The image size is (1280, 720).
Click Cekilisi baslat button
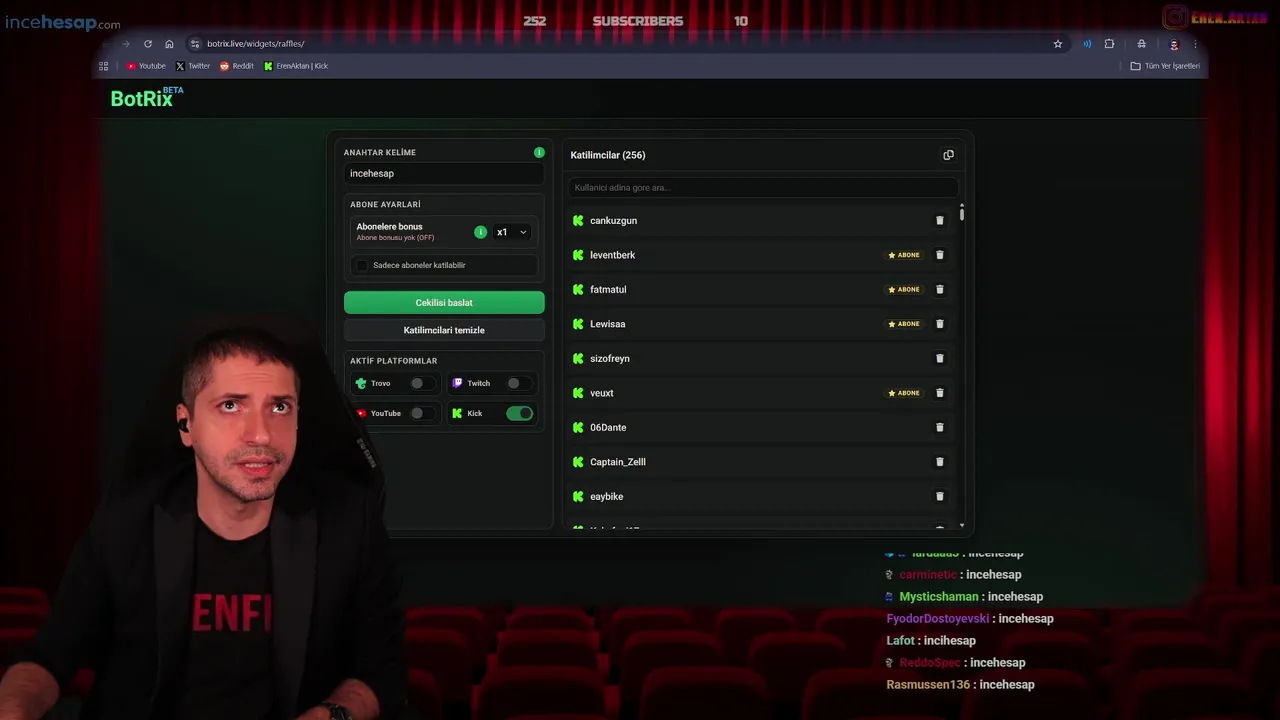(x=444, y=302)
